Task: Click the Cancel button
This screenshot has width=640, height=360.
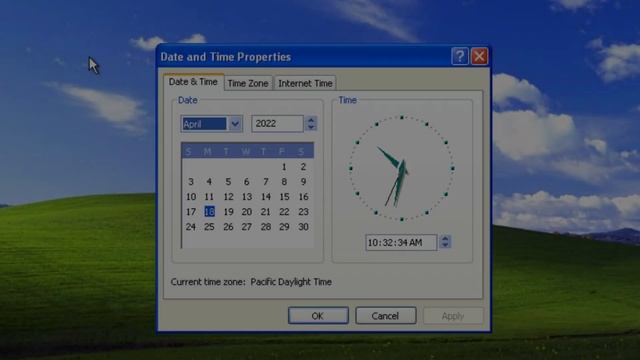Action: [x=385, y=316]
